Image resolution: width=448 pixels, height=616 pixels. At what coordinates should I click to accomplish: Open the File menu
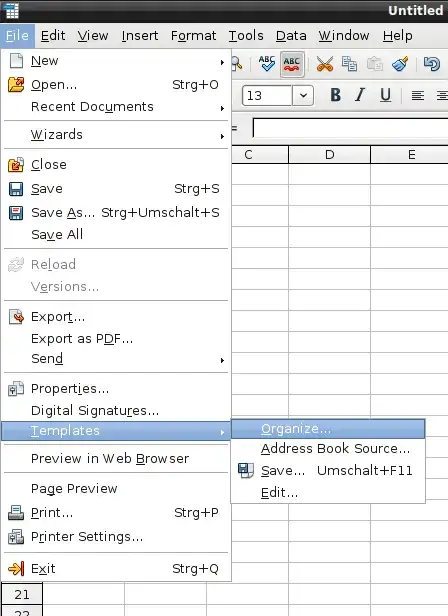17,36
